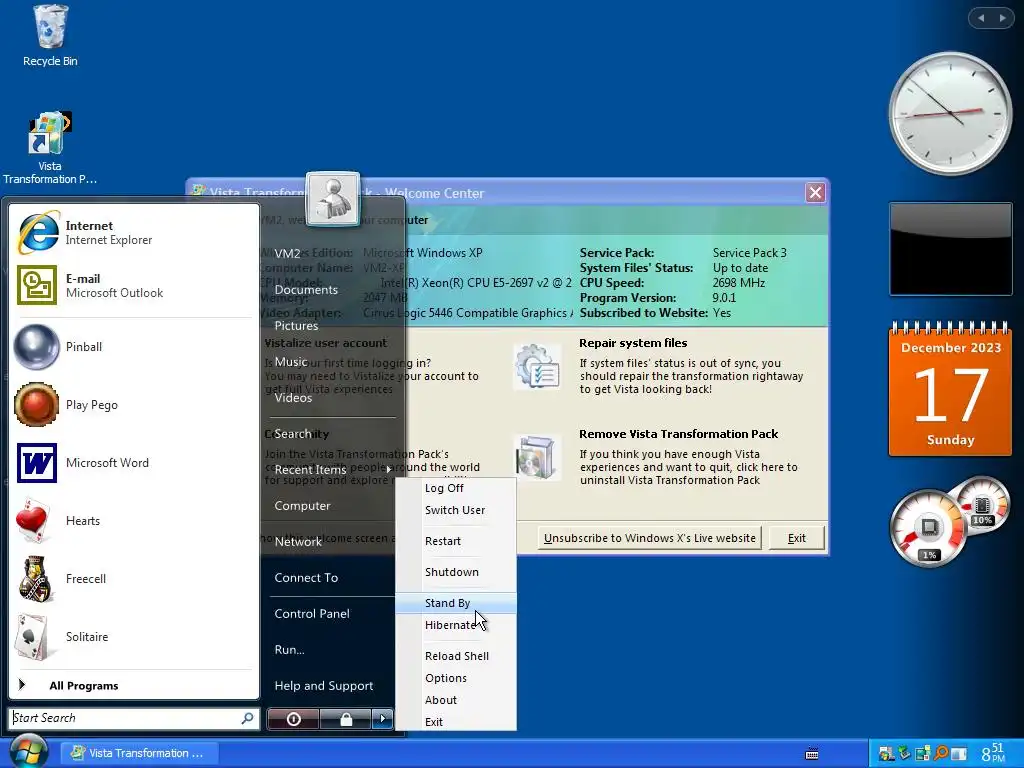
Task: Click the green safely remove hardware tray icon
Action: (x=904, y=753)
